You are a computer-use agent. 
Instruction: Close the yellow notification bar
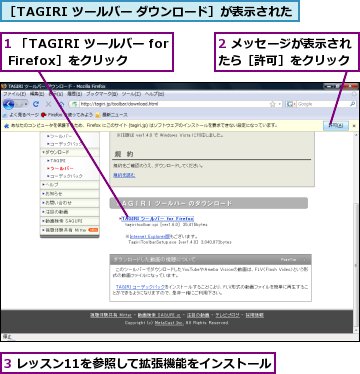tap(354, 126)
